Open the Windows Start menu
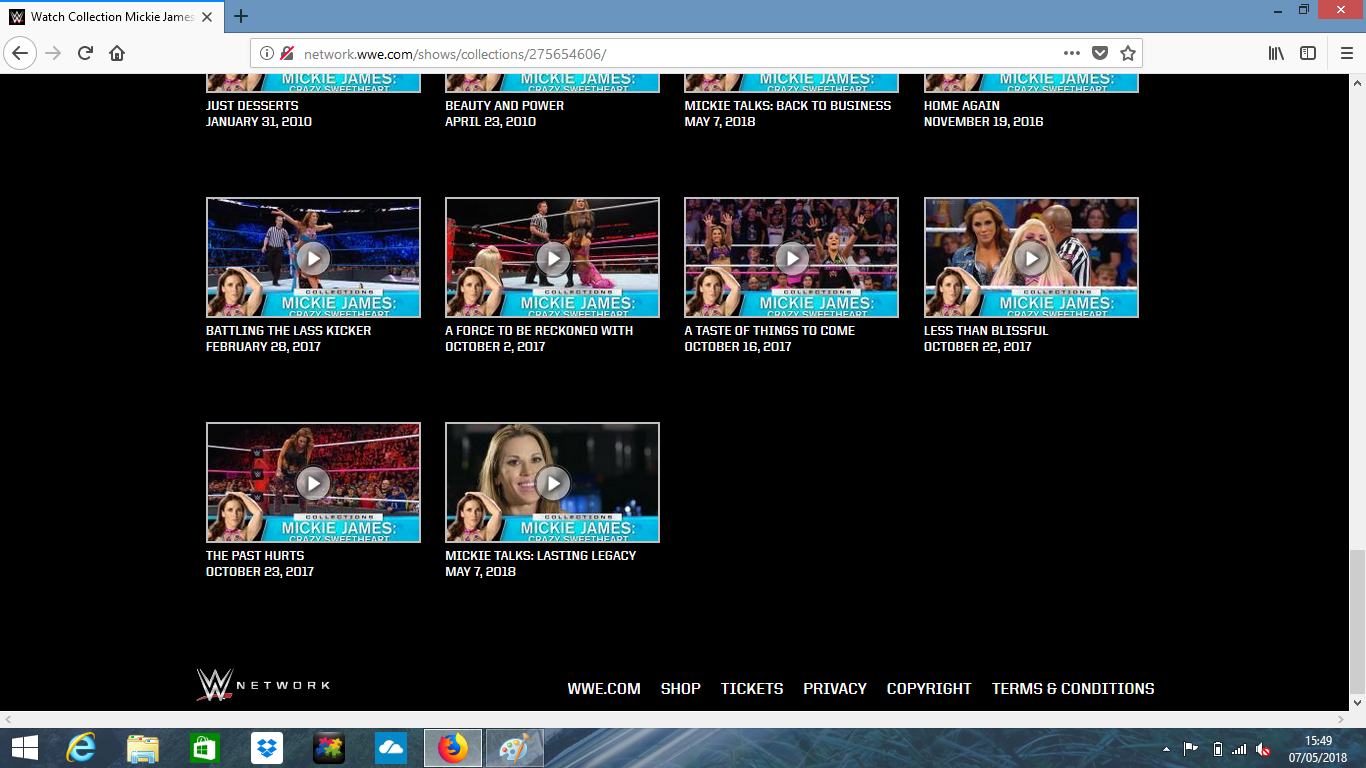This screenshot has height=768, width=1366. pyautogui.click(x=24, y=747)
